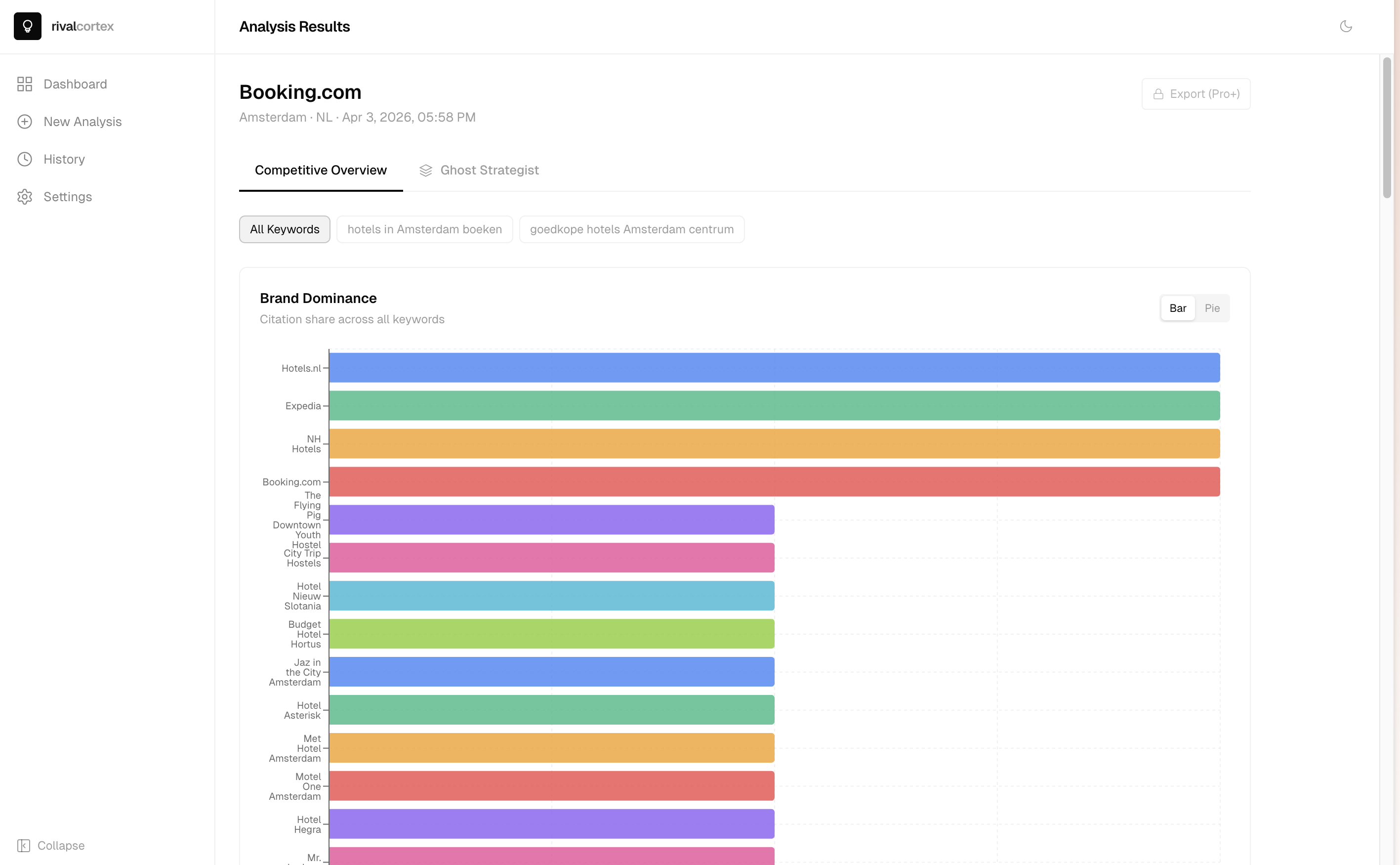Image resolution: width=1400 pixels, height=865 pixels.
Task: Click the red Booking.com bar in the chart
Action: coord(774,482)
